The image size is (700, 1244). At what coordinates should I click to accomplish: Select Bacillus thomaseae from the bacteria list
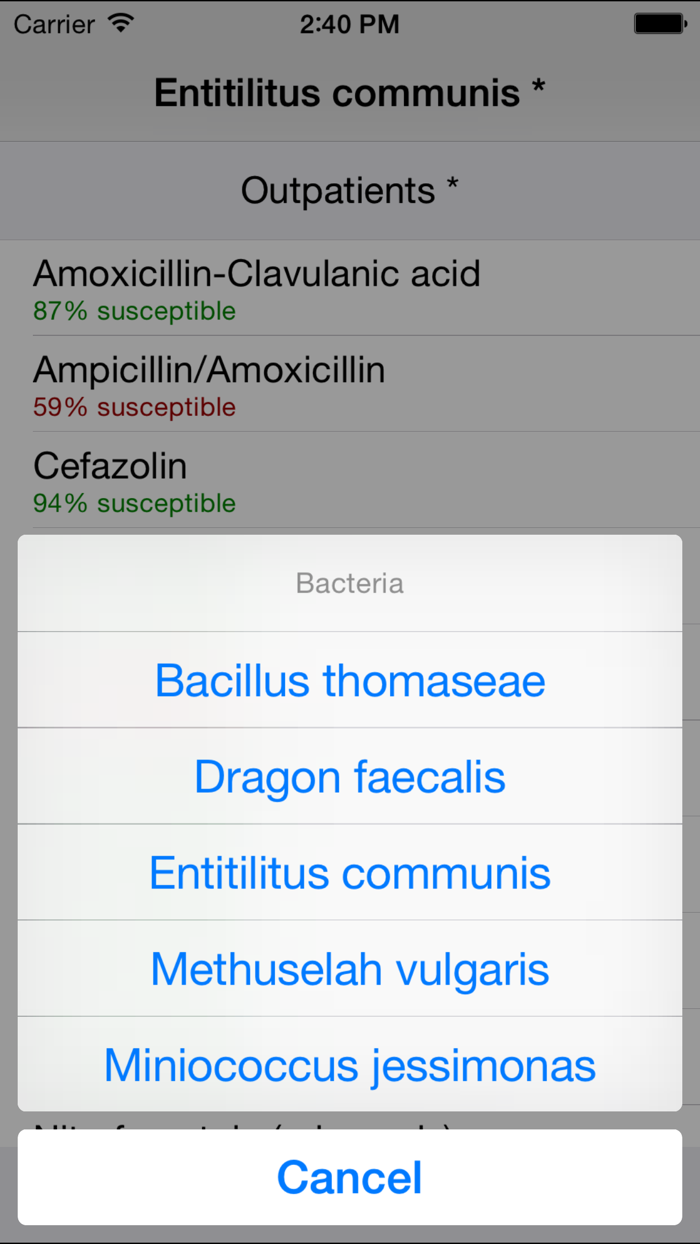pos(349,680)
